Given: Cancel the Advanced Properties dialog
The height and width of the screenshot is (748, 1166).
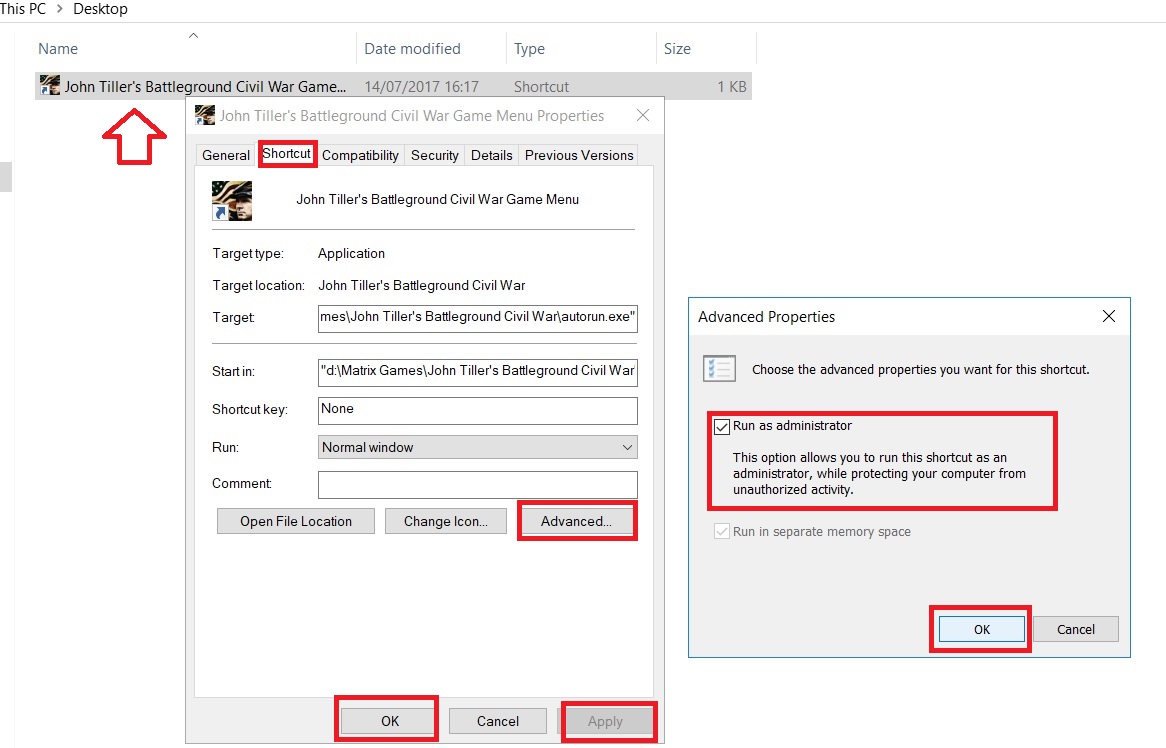Looking at the screenshot, I should 1075,629.
